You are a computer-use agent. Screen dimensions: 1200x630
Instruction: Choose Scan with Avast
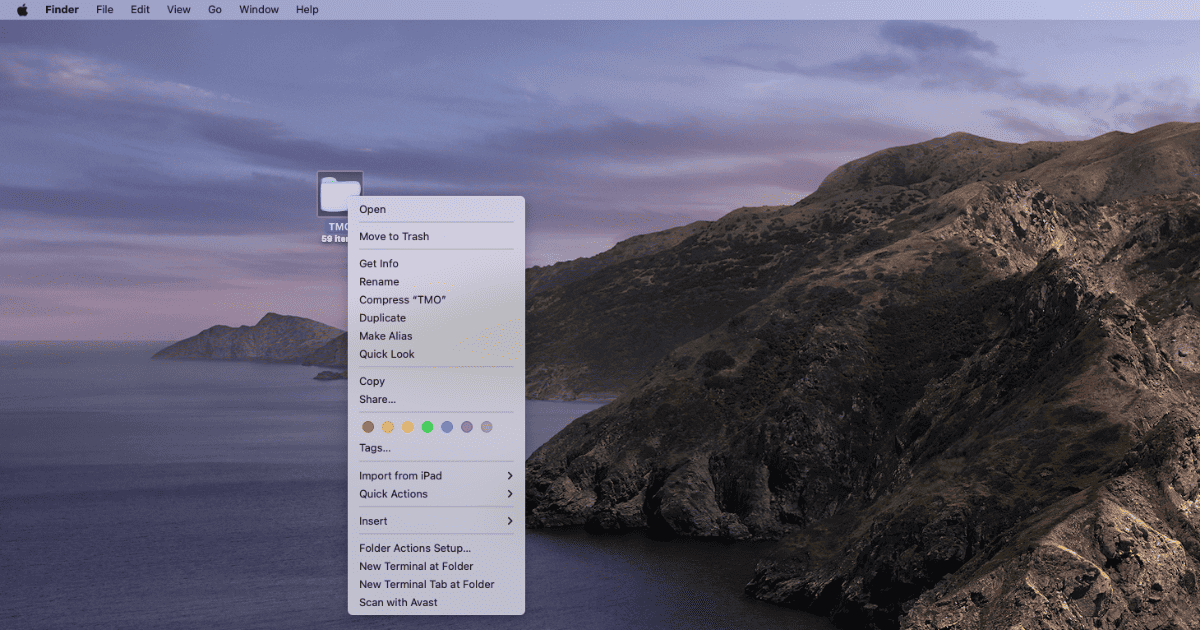tap(398, 602)
